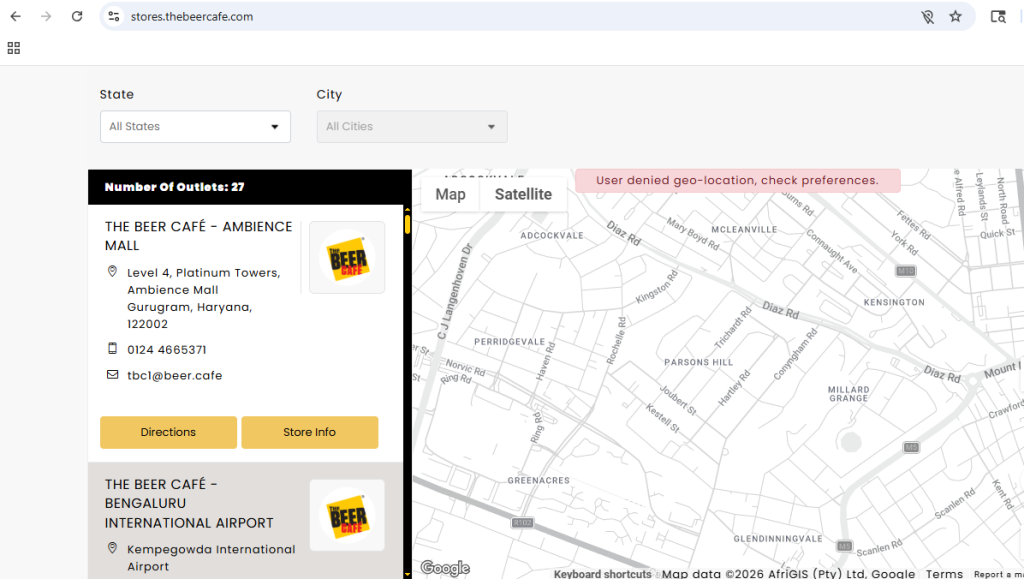The image size is (1024, 579).
Task: Click the location pin beside Level 4 address
Action: coord(112,271)
